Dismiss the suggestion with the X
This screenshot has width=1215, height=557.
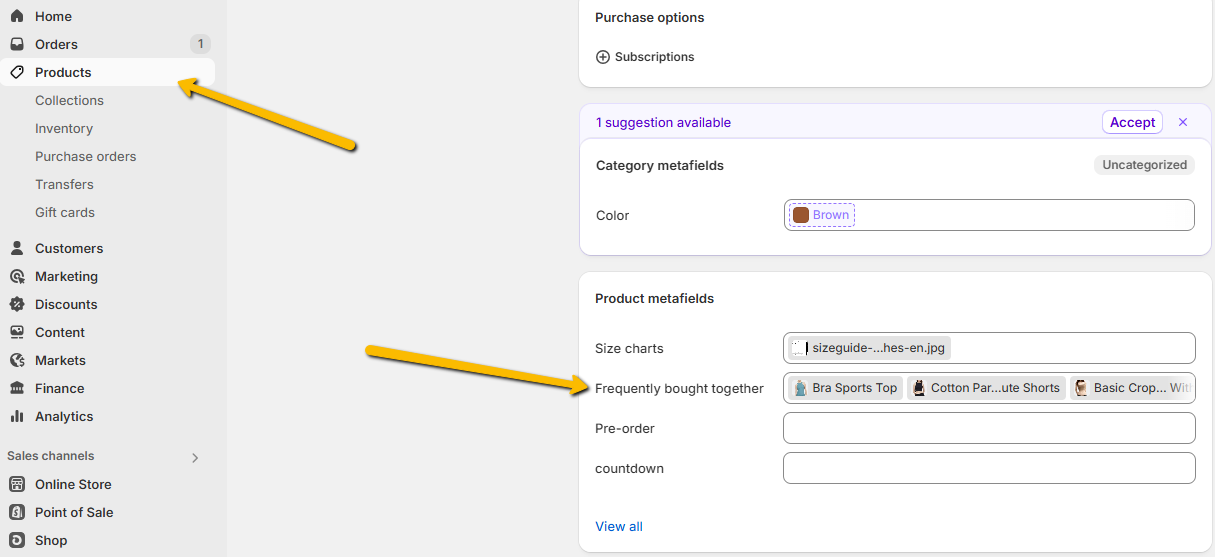coord(1183,122)
